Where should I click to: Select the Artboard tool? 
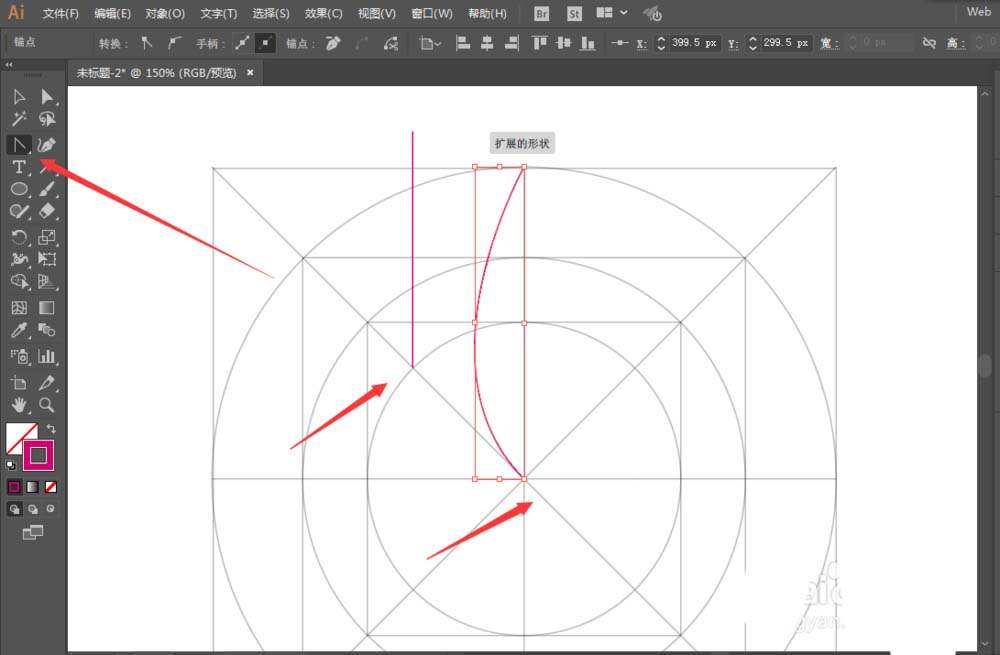tap(19, 383)
